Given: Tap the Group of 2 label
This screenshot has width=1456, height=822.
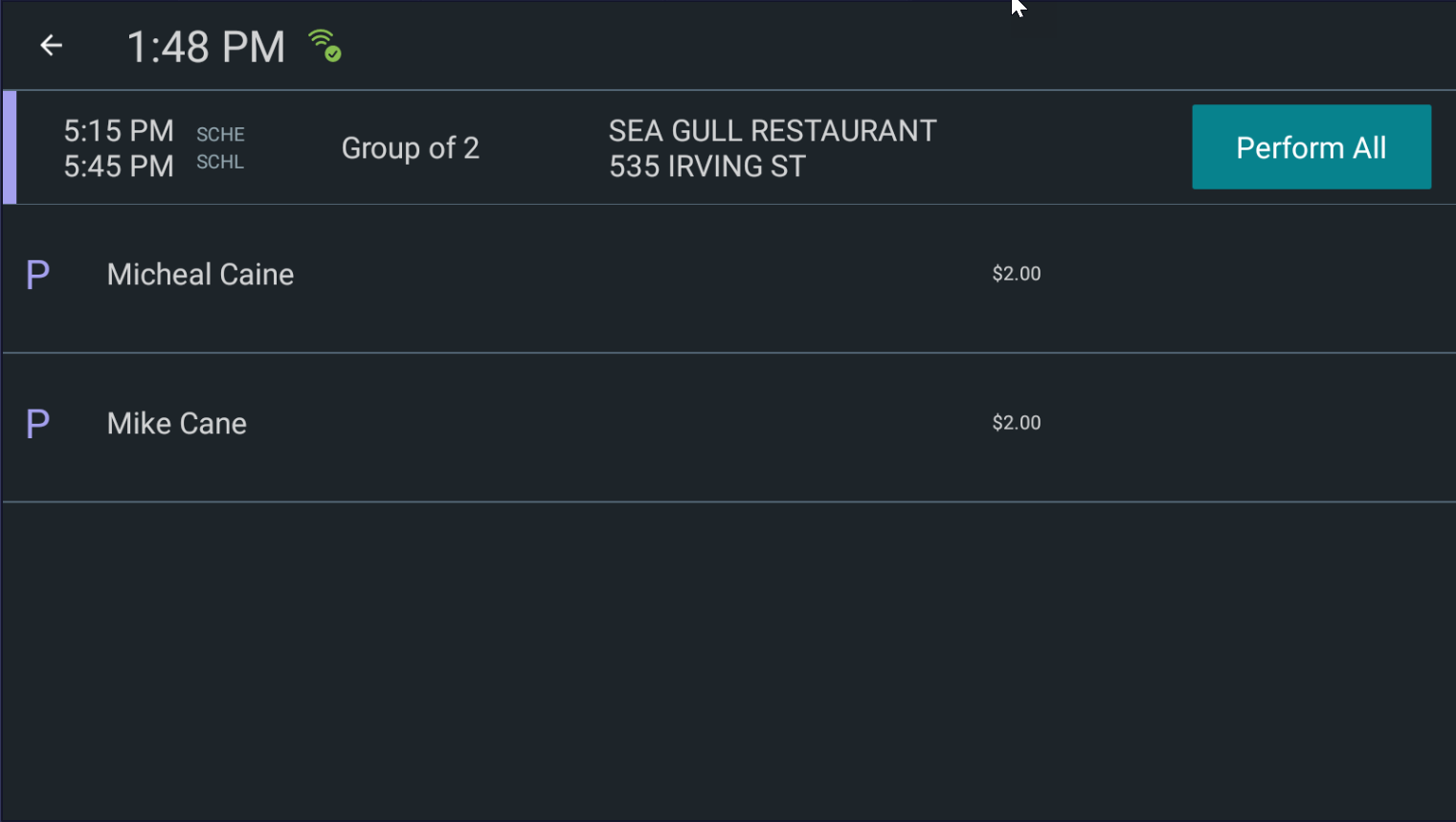Looking at the screenshot, I should tap(410, 147).
